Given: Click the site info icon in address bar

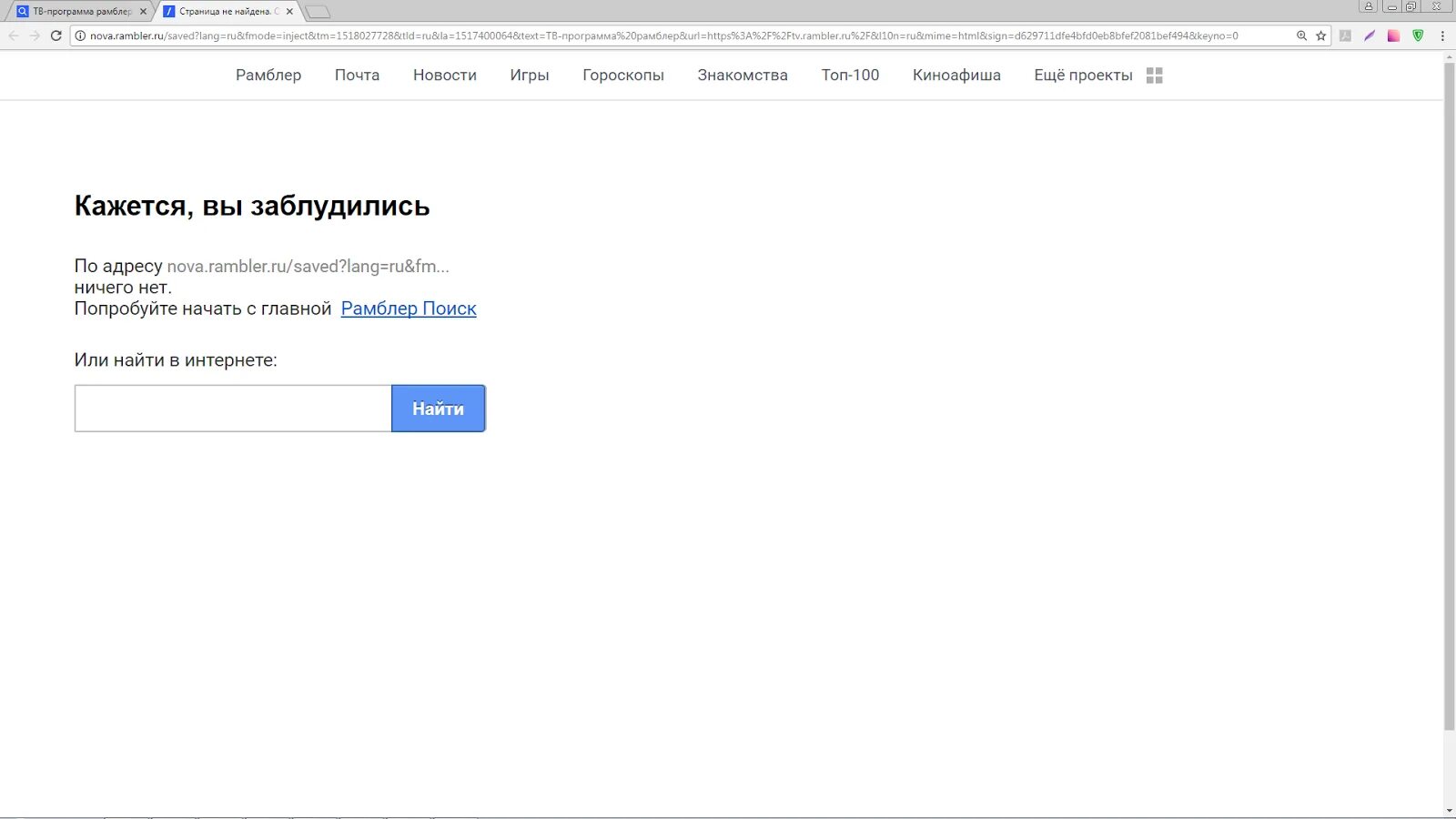Looking at the screenshot, I should tap(80, 35).
